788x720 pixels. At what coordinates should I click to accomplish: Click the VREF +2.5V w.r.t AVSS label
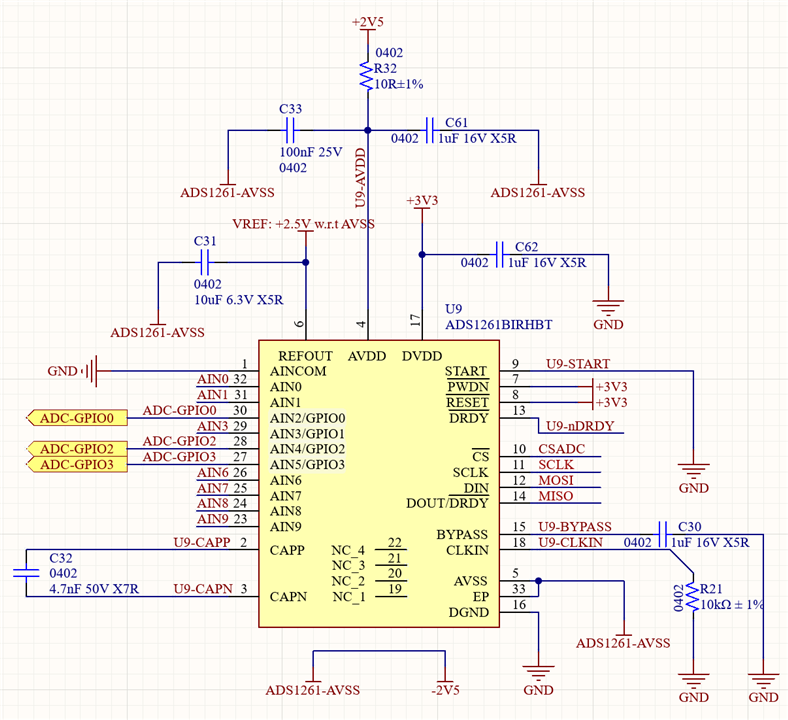pyautogui.click(x=304, y=224)
